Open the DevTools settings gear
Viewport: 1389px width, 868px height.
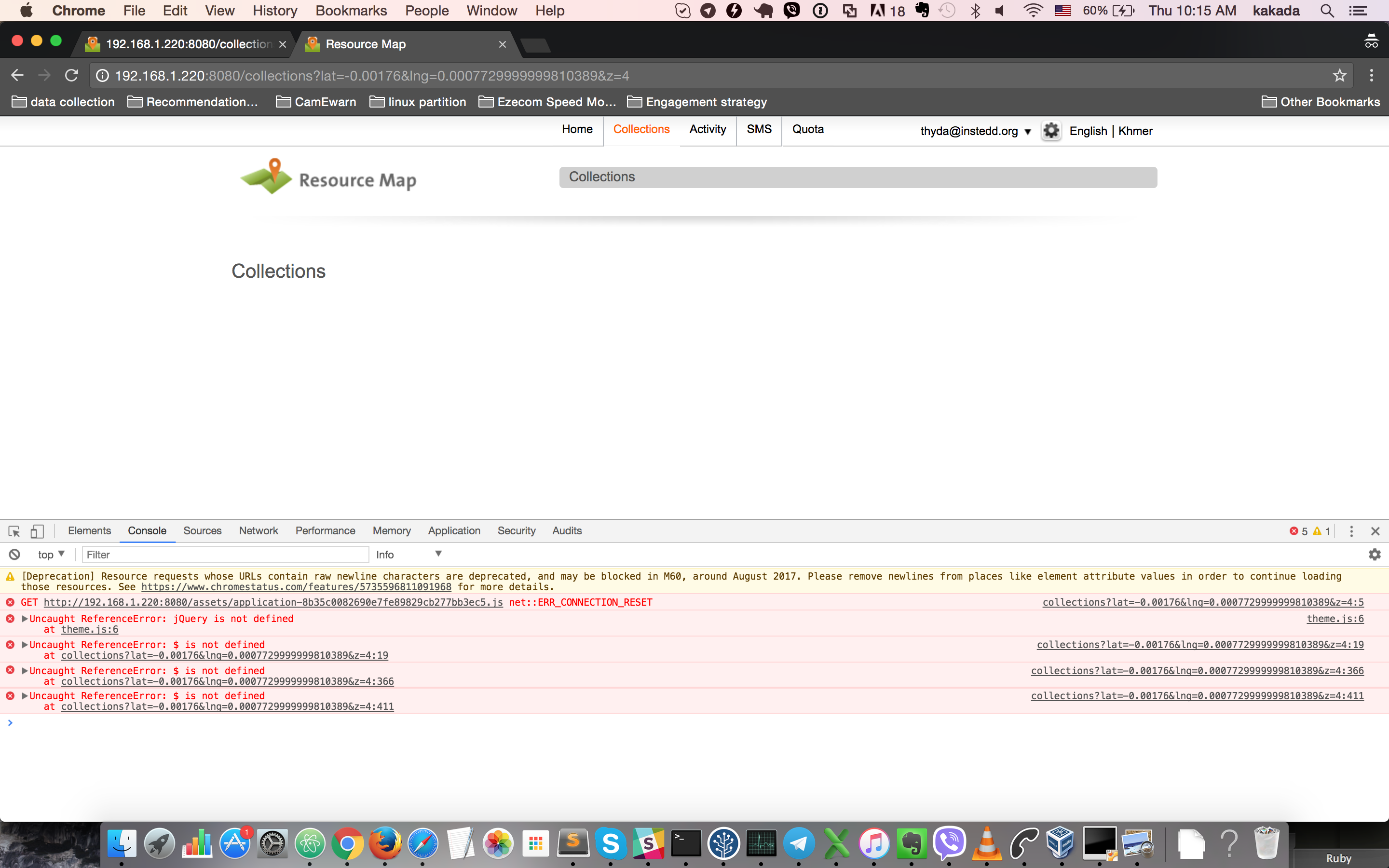[1375, 554]
